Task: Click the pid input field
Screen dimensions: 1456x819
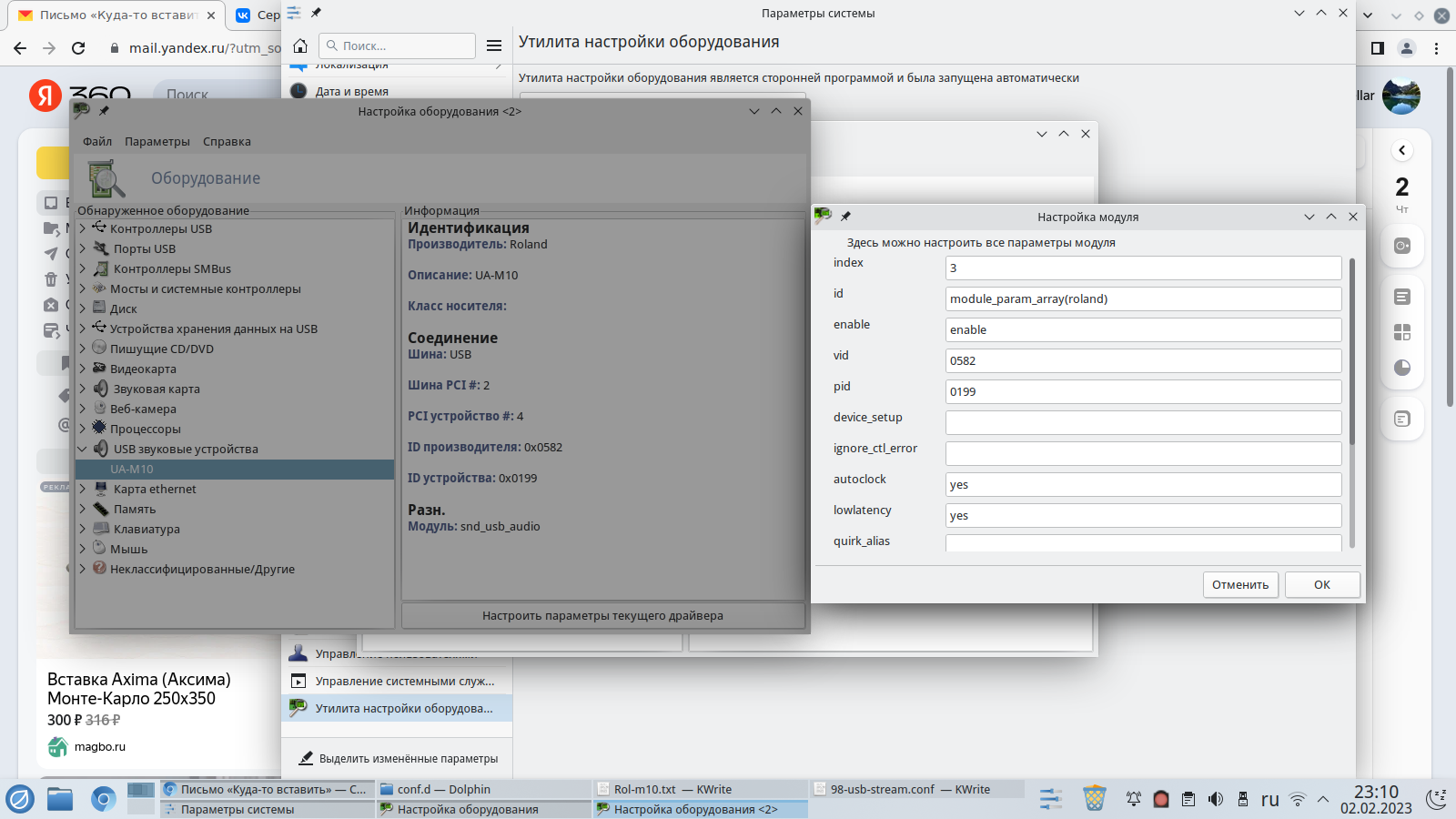Action: point(1143,391)
